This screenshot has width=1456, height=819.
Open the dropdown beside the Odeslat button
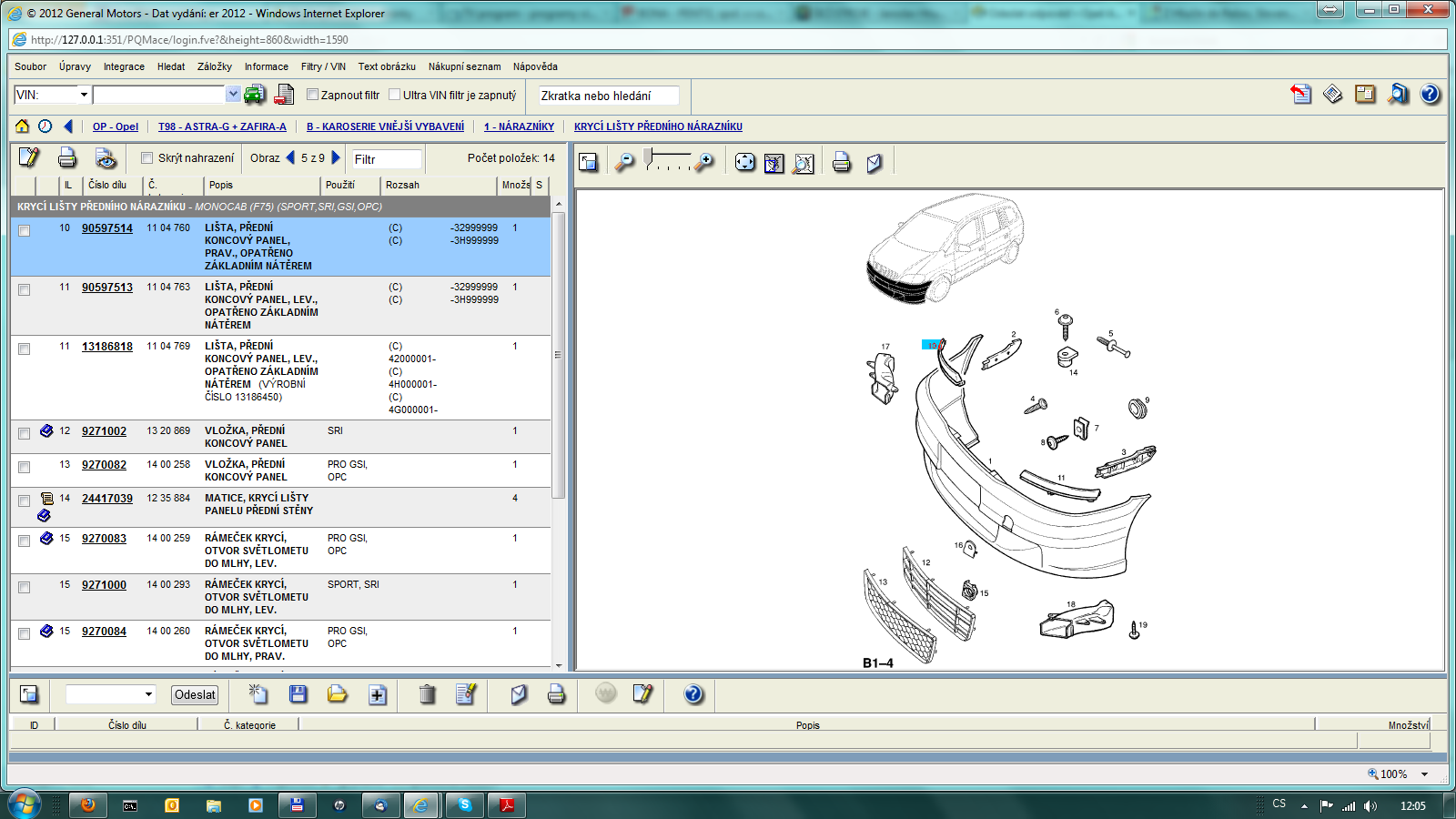[148, 694]
